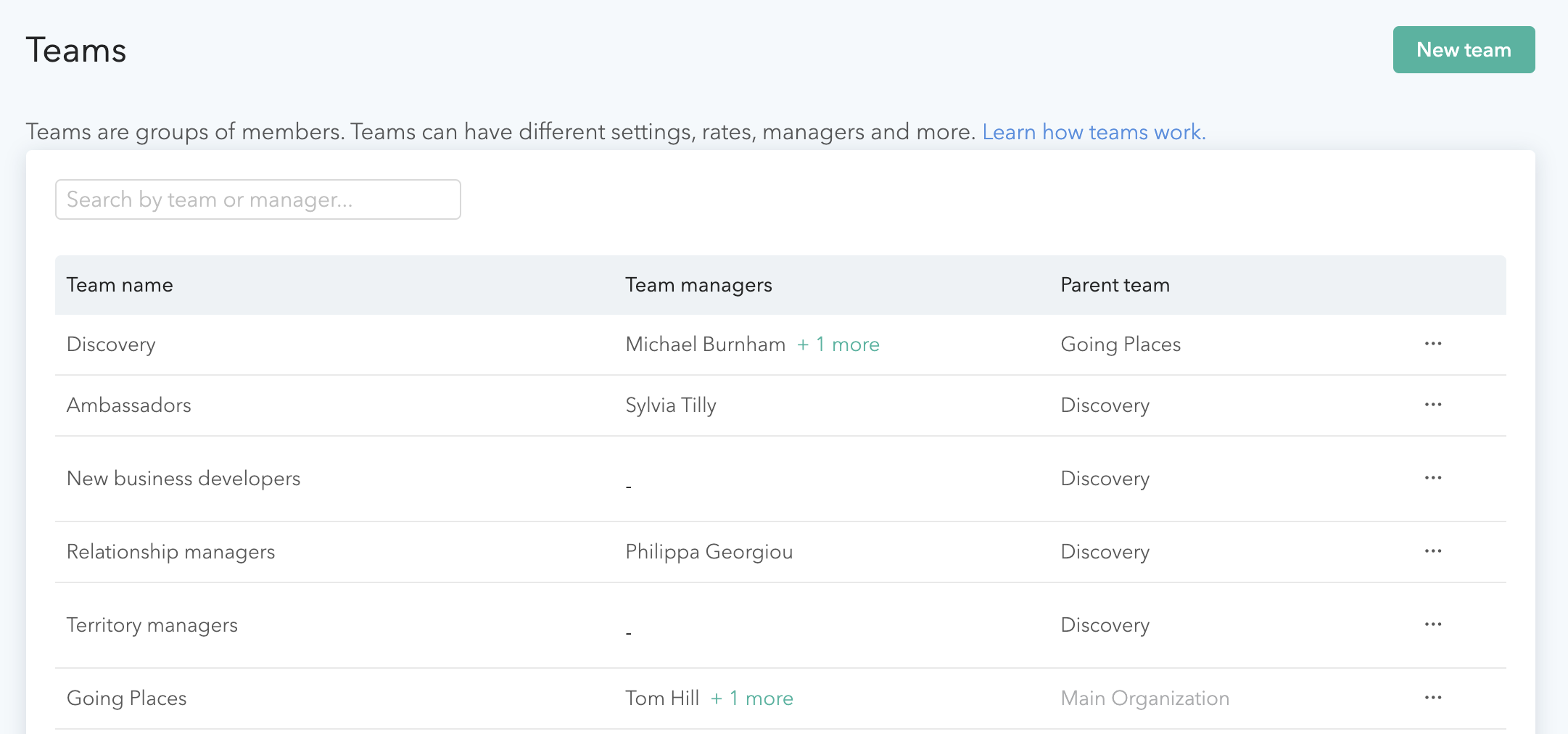Open the Learn how teams work link
Screen dimensions: 1568x734
(1093, 132)
